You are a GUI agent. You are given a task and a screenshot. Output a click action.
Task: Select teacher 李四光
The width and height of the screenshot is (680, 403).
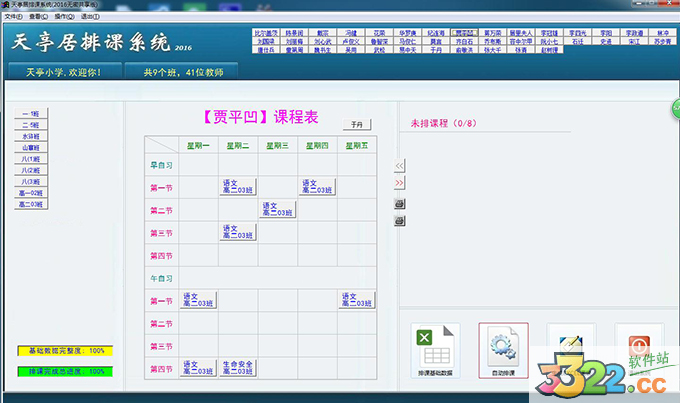[x=578, y=33]
